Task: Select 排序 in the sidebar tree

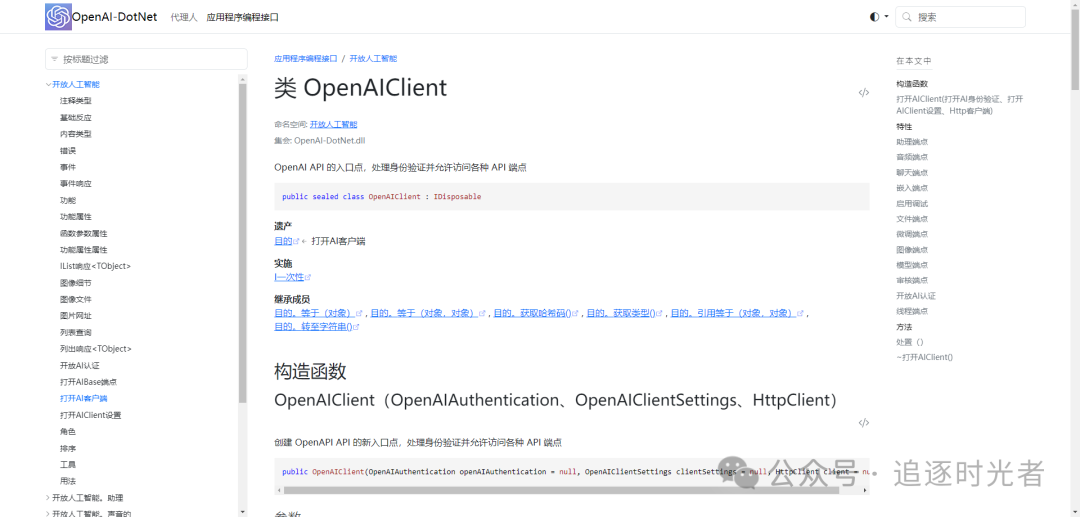Action: [x=68, y=448]
